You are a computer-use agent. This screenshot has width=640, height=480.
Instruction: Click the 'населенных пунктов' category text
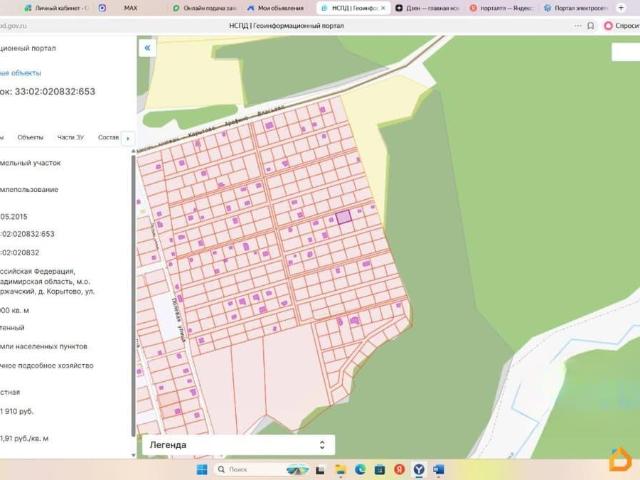coord(51,347)
